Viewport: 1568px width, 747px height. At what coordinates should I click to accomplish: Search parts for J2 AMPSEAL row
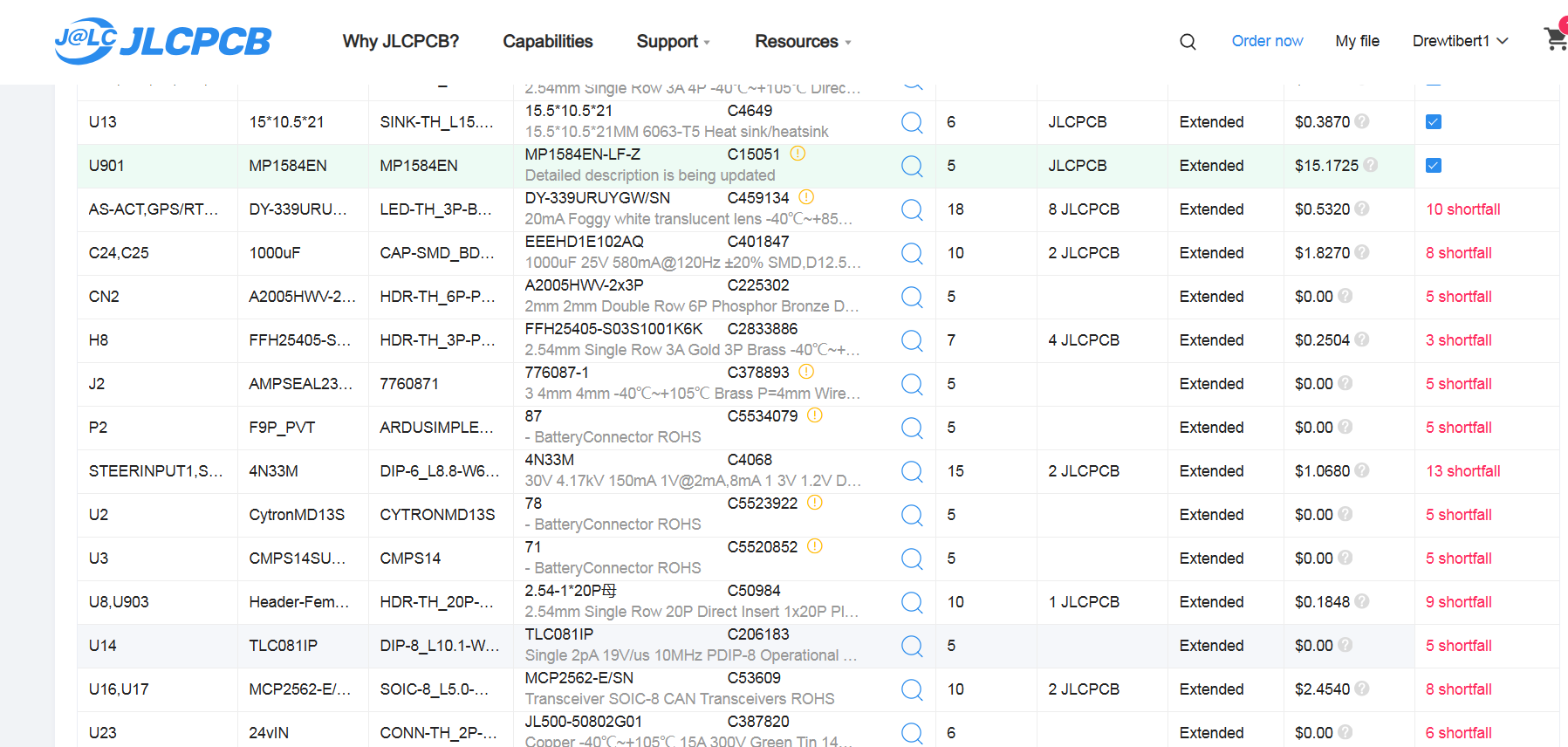click(x=912, y=384)
